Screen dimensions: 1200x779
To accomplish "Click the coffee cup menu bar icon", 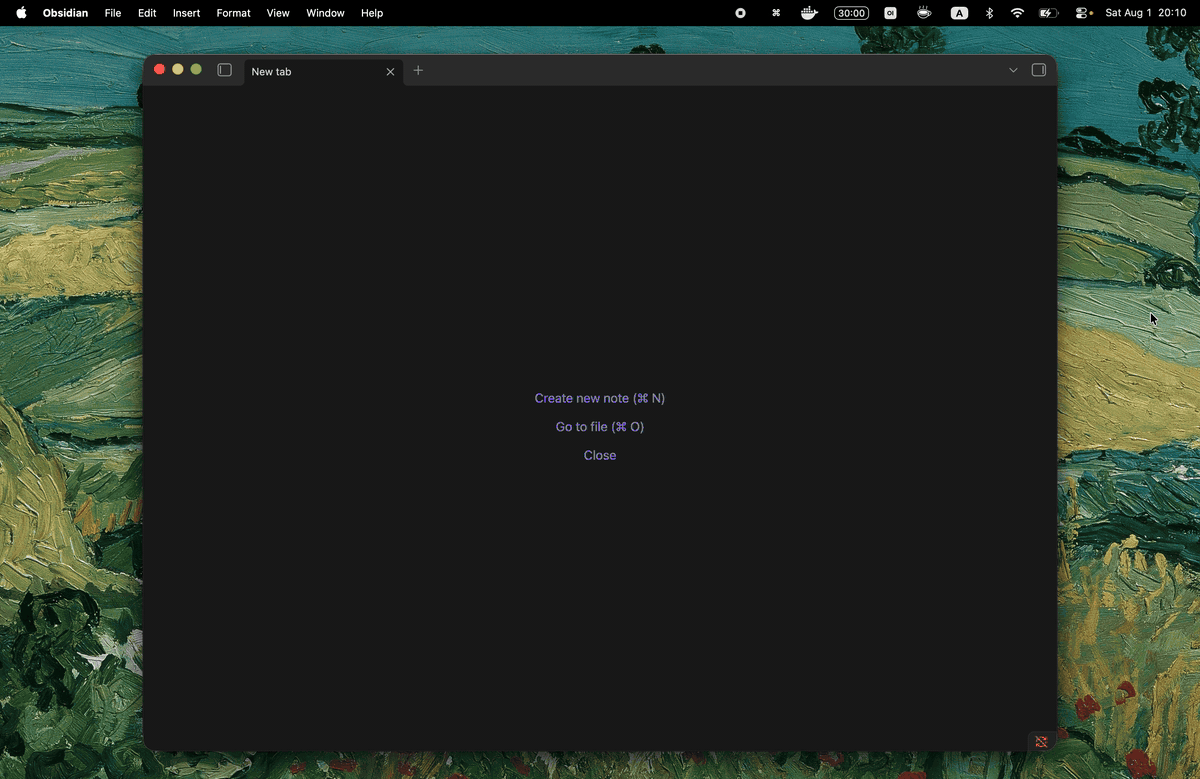I will [x=924, y=13].
